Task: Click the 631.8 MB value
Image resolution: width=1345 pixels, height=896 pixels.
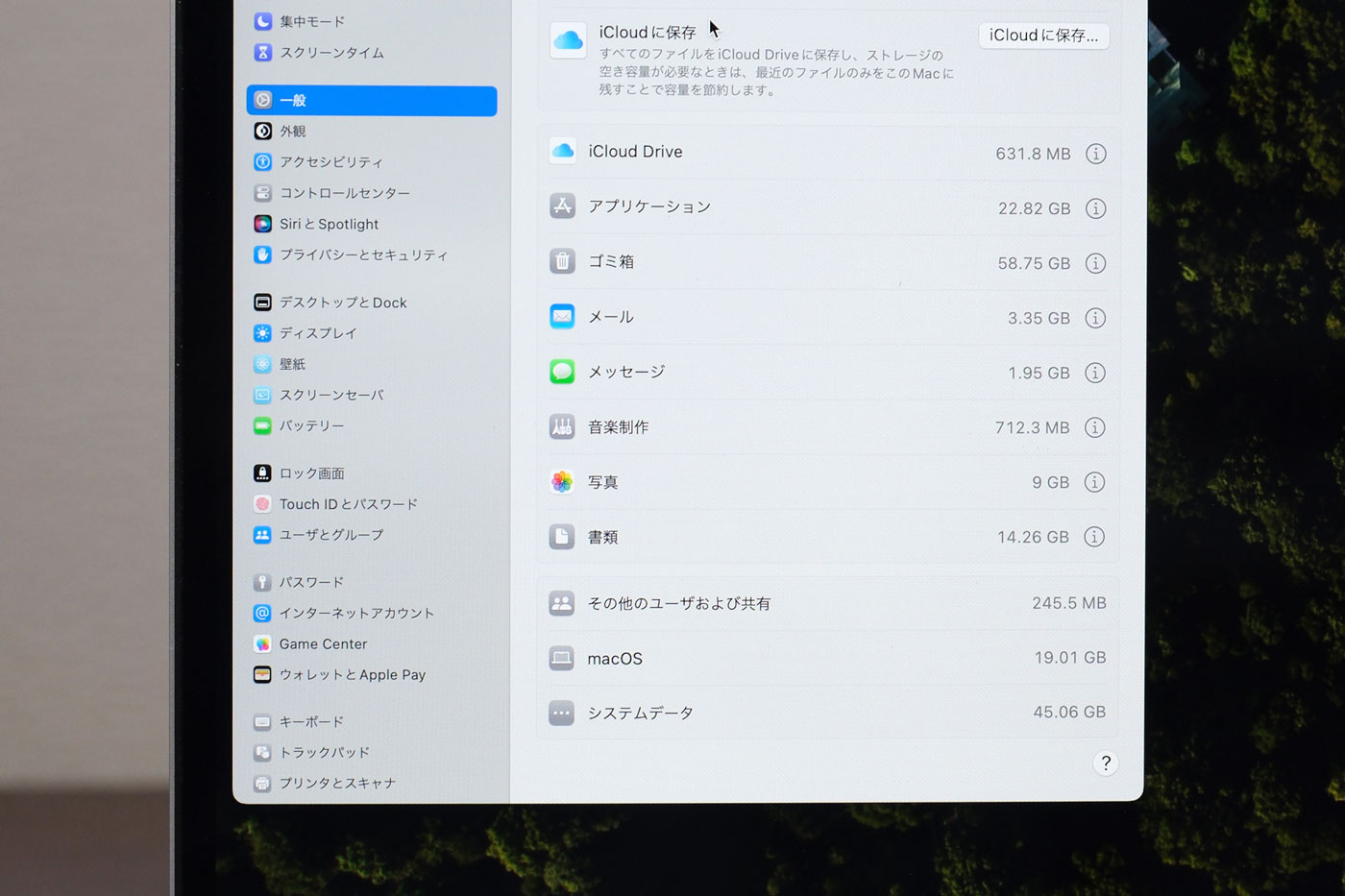Action: 1033,154
